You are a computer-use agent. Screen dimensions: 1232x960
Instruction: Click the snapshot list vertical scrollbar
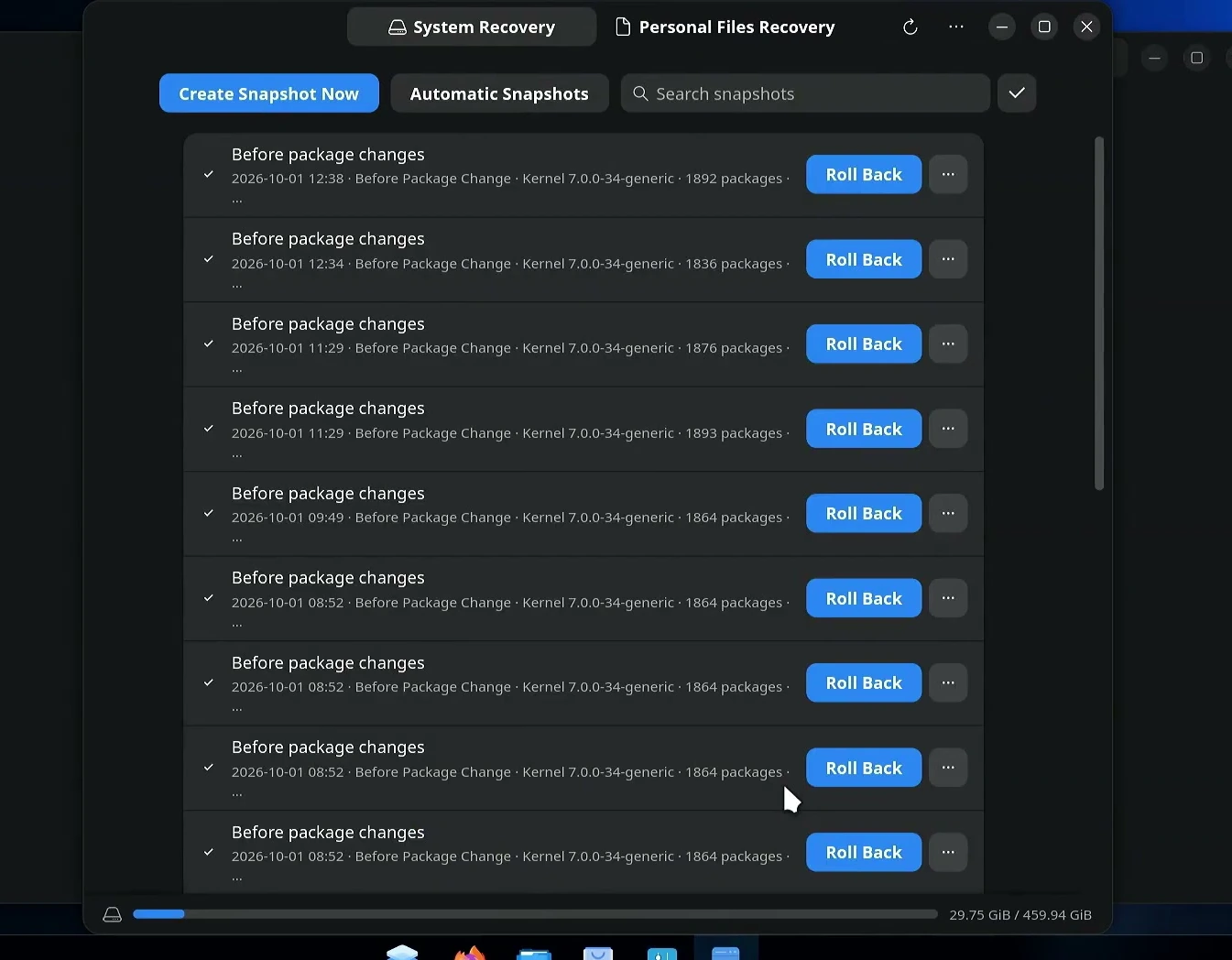[x=1099, y=313]
